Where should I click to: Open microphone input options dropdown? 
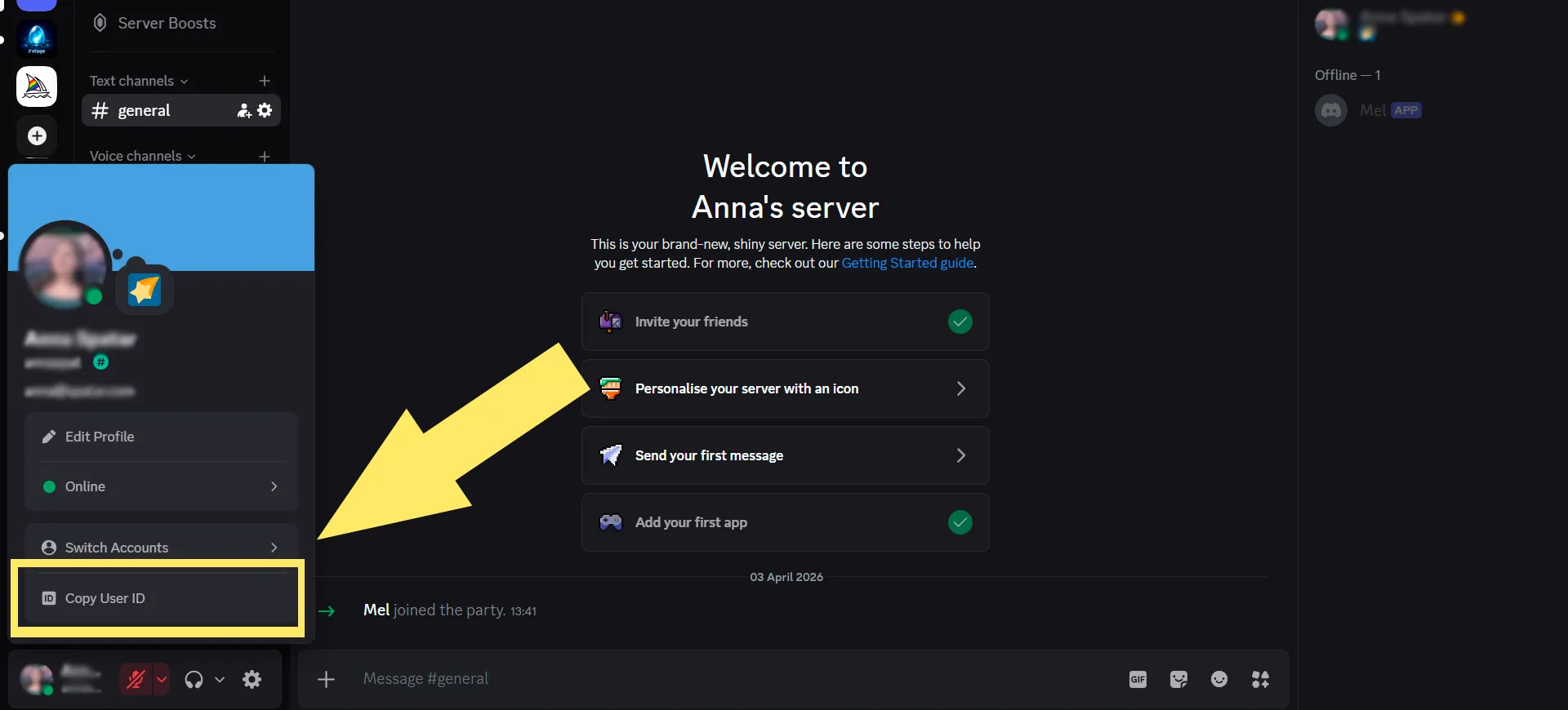(162, 679)
